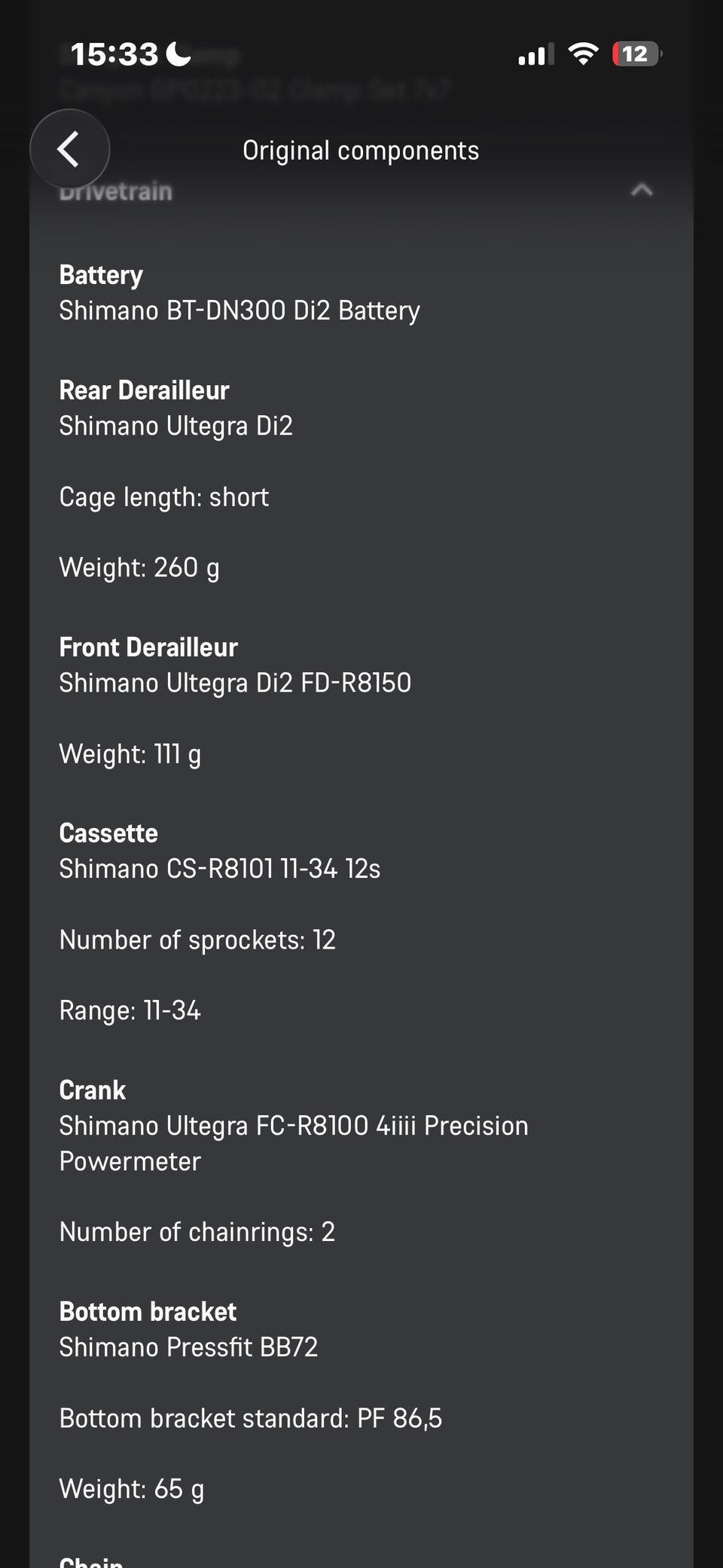
Task: Select the Shimano CS-R8101 11-34 12s cassette
Action: pyautogui.click(x=220, y=869)
